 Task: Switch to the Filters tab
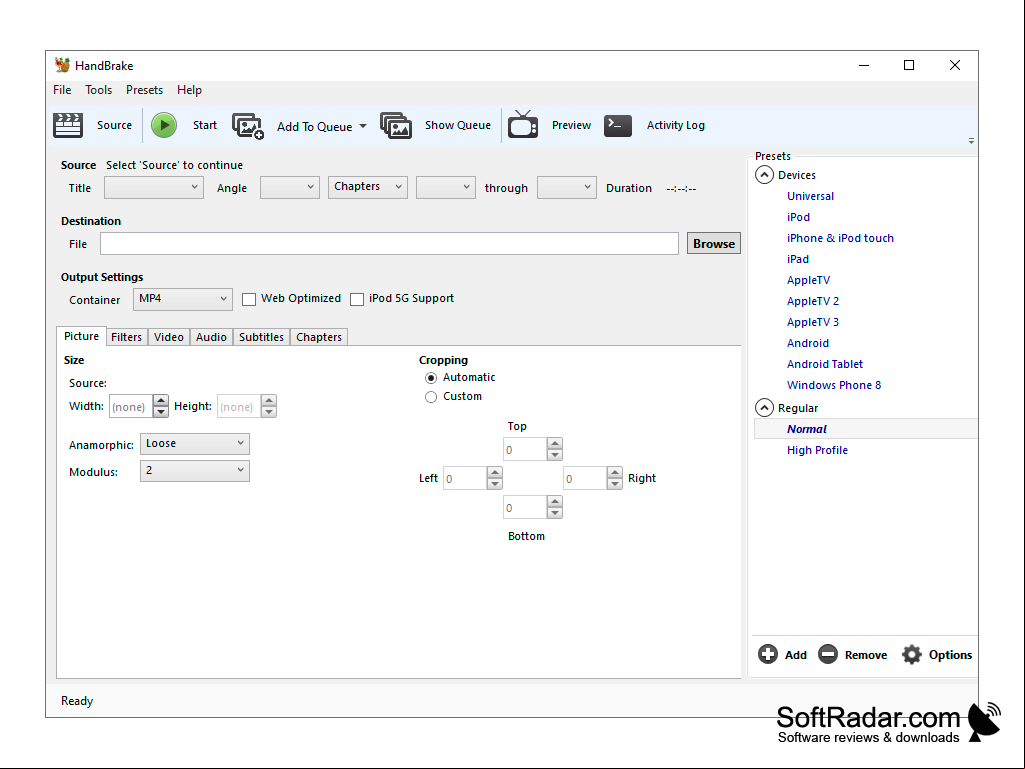pyautogui.click(x=126, y=337)
